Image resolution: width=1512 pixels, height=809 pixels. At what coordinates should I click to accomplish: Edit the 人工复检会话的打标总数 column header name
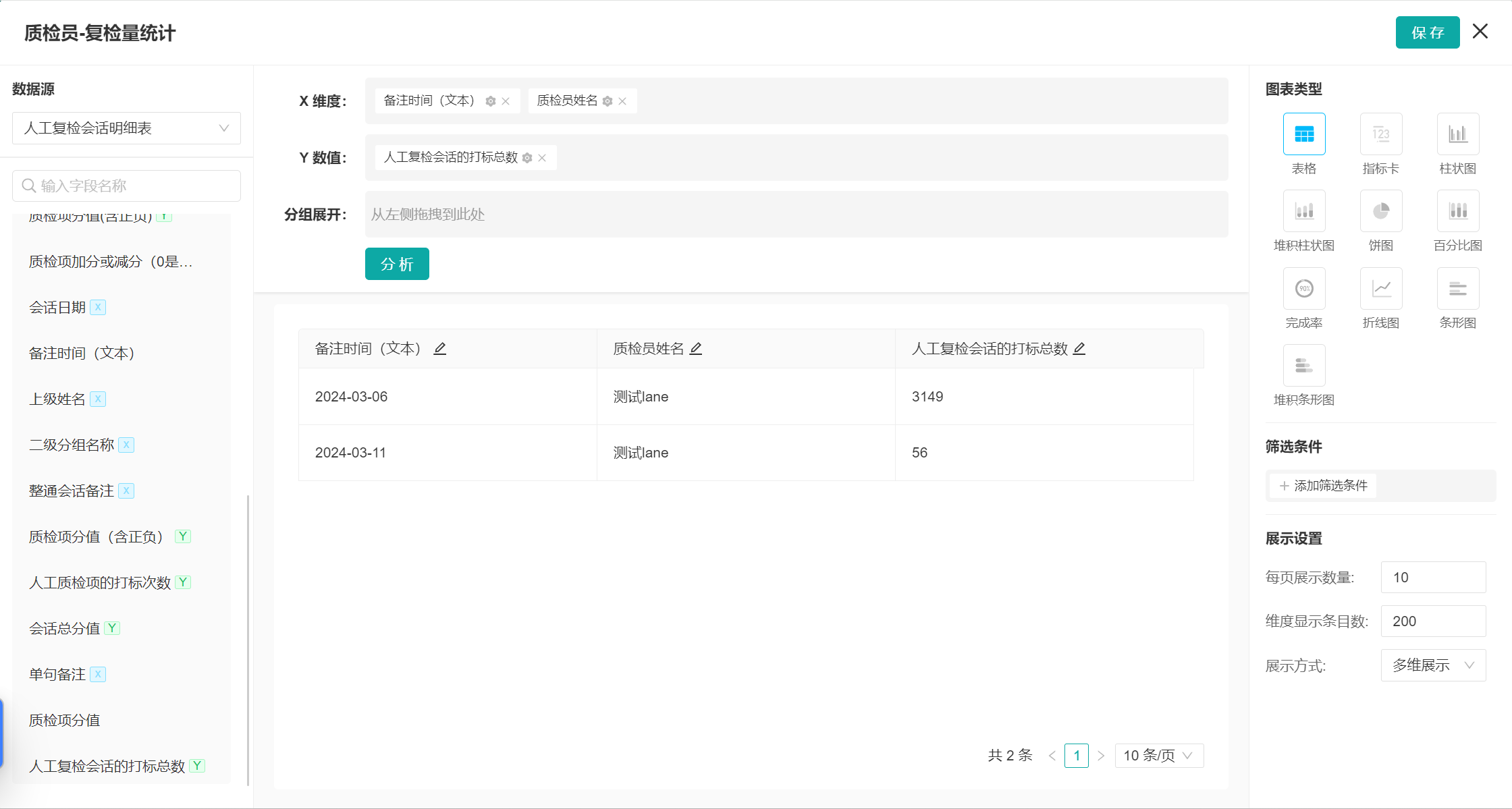click(1079, 349)
